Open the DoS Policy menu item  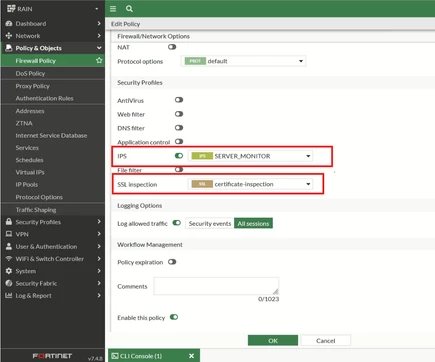(x=53, y=73)
